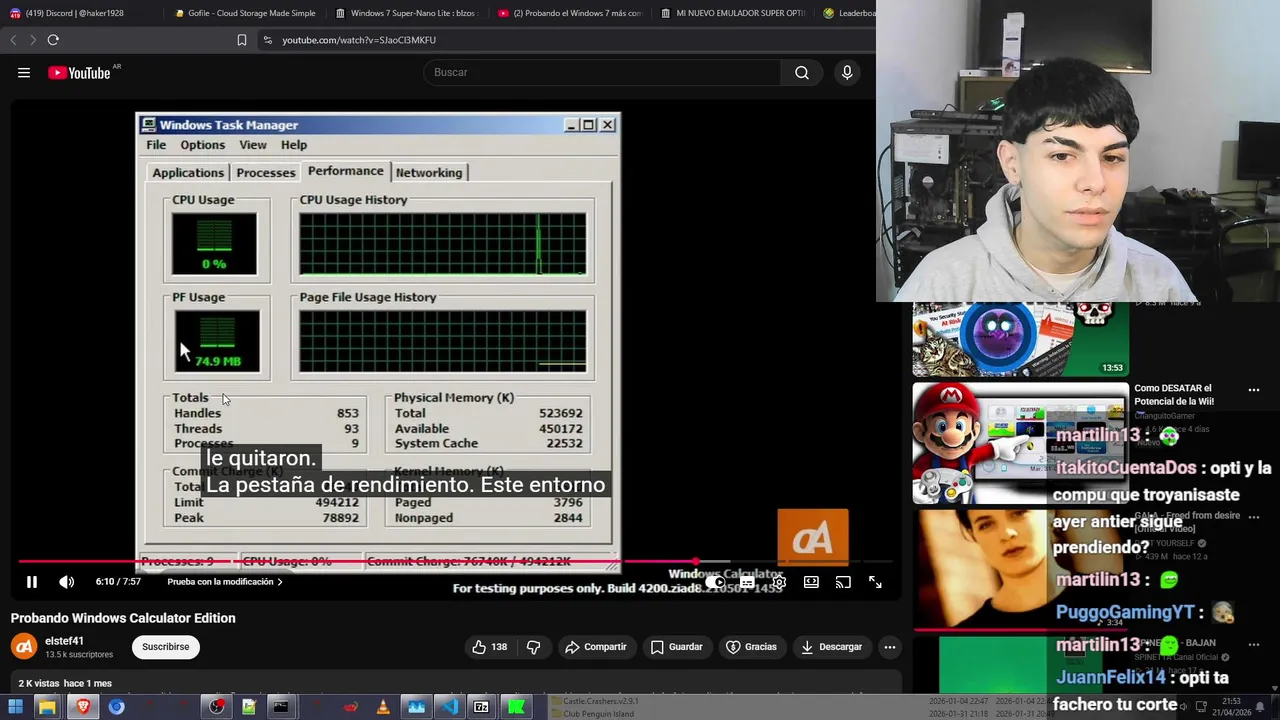This screenshot has height=720, width=1280.
Task: Click Descargar to download video
Action: click(x=831, y=647)
